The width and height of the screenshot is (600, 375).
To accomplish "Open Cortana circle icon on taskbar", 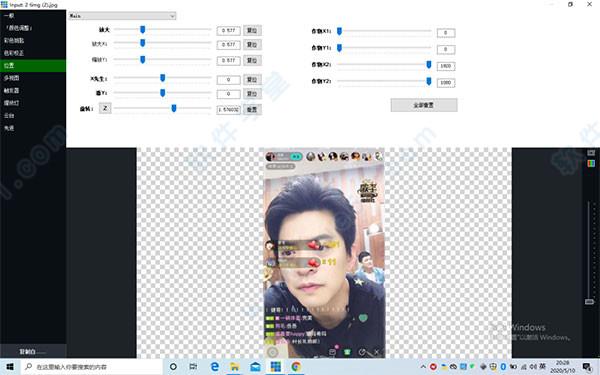I will 173,367.
